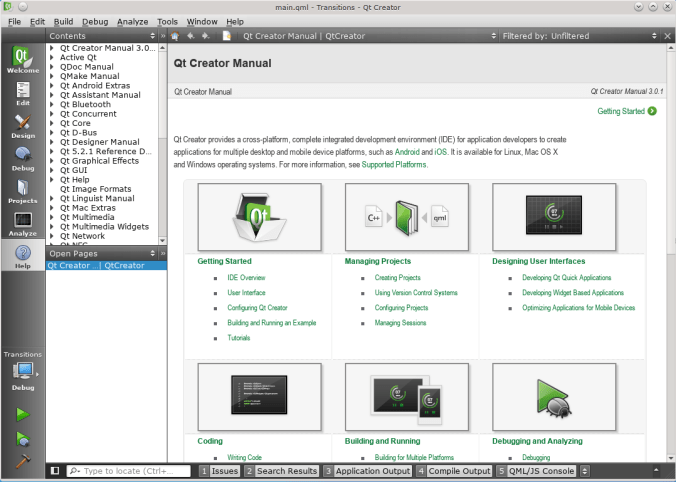Show the Compile Output pane
The height and width of the screenshot is (482, 676).
tap(454, 471)
